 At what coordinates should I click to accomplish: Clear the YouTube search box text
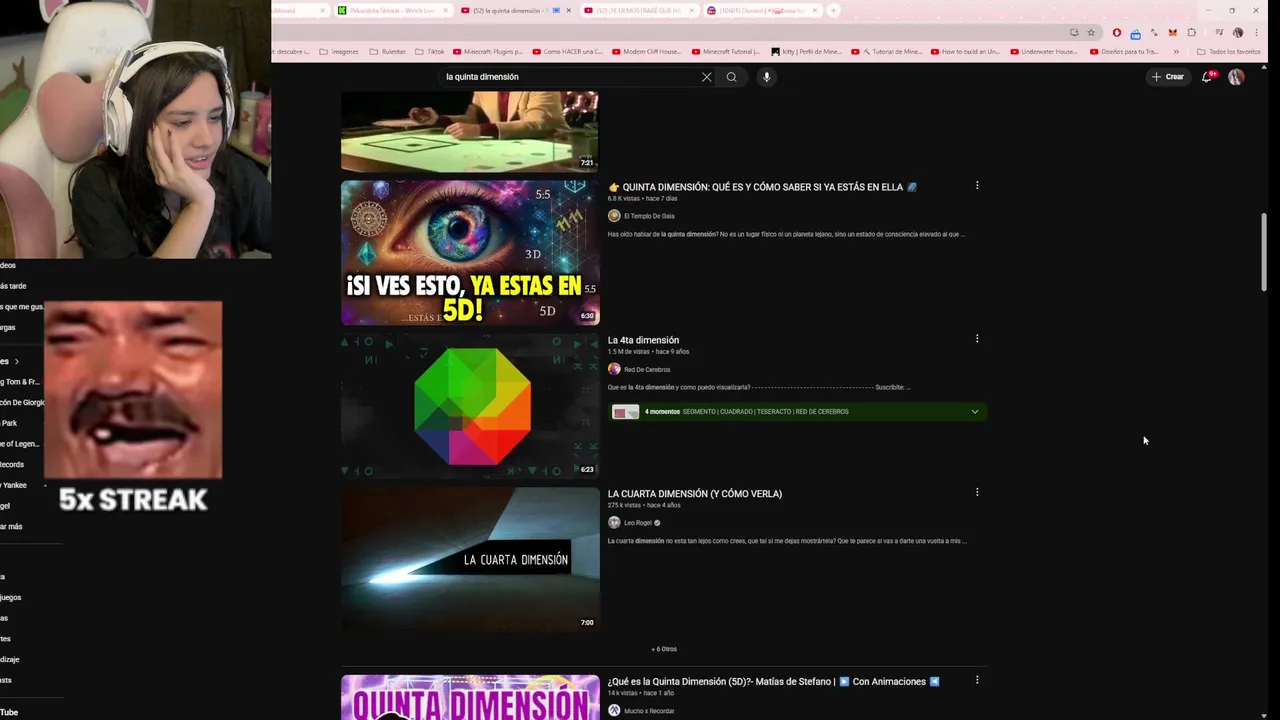pos(706,77)
